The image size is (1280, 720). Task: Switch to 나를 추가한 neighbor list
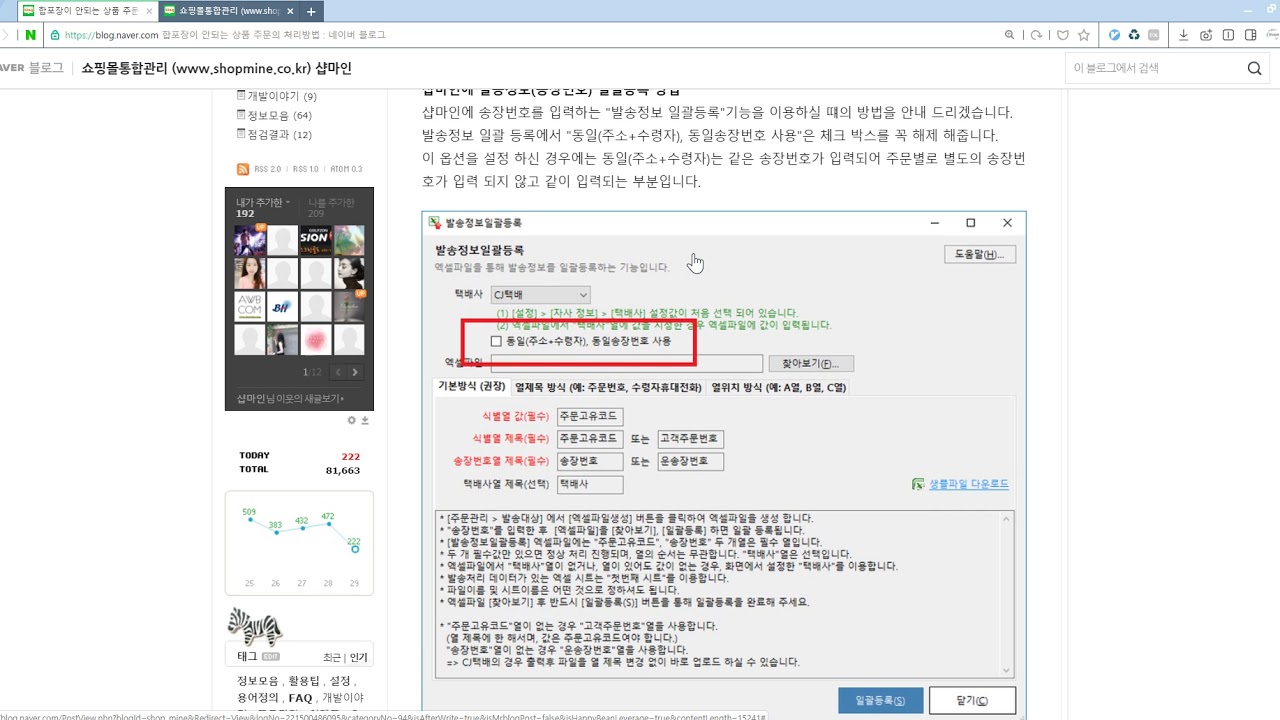click(331, 202)
